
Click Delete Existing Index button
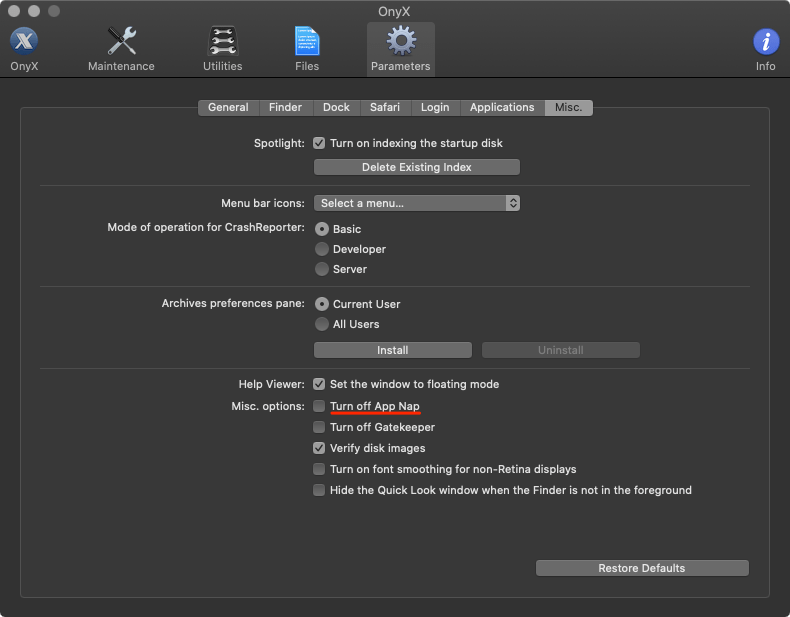pos(417,167)
